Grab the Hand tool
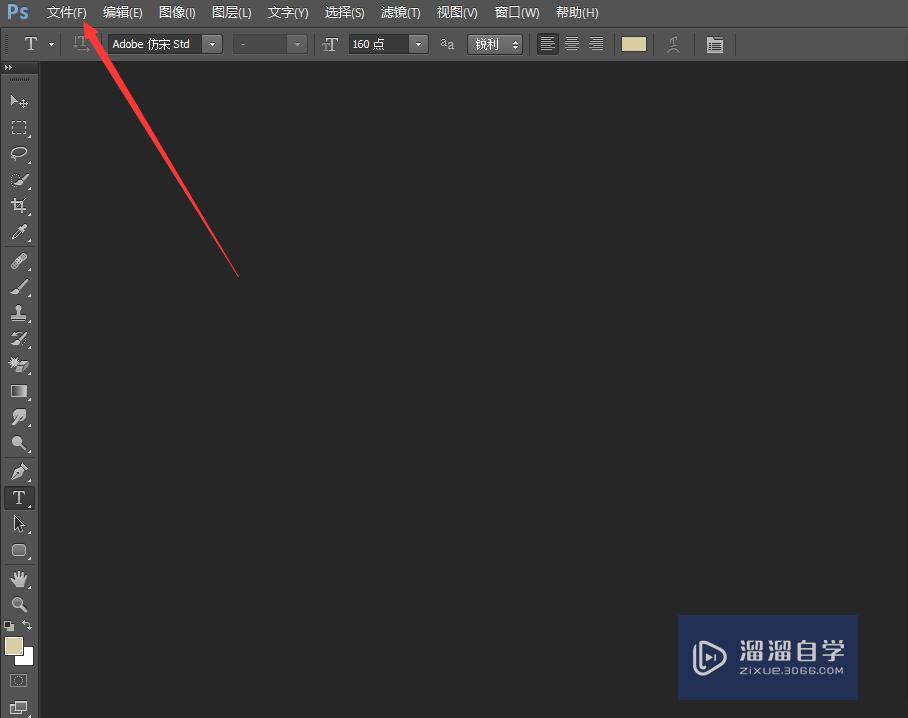Screen dimensions: 908x718 pos(19,578)
